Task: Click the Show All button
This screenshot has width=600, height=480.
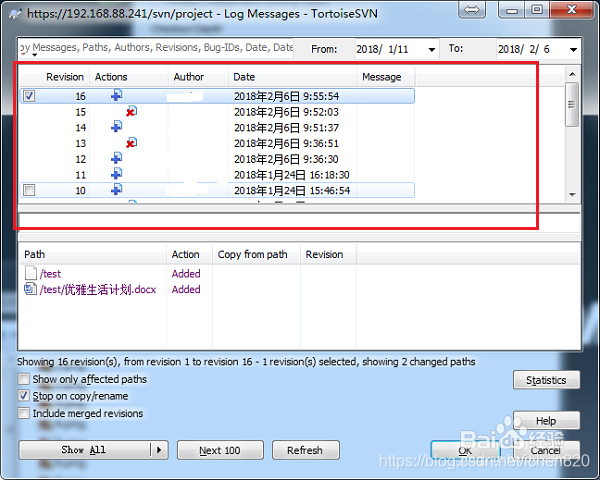Action: (x=84, y=450)
